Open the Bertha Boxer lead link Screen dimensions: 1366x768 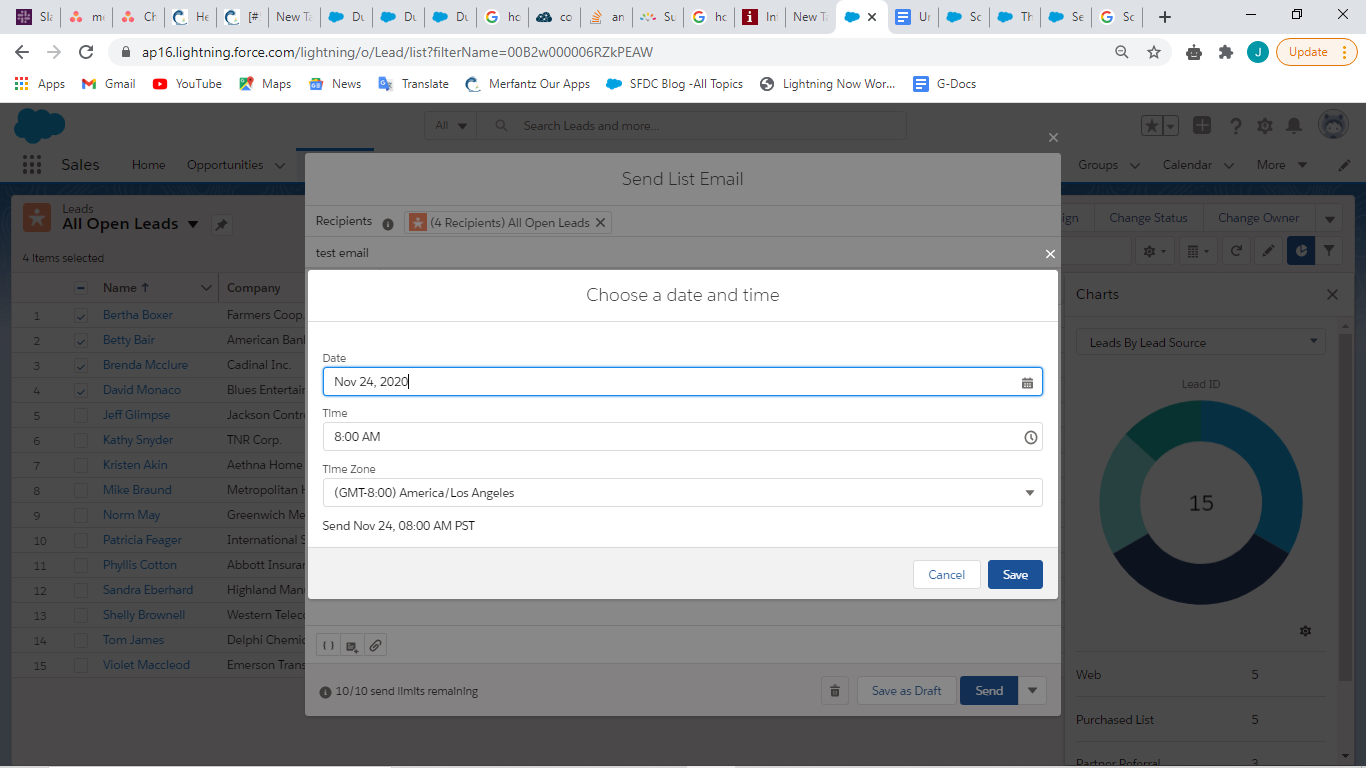point(138,315)
